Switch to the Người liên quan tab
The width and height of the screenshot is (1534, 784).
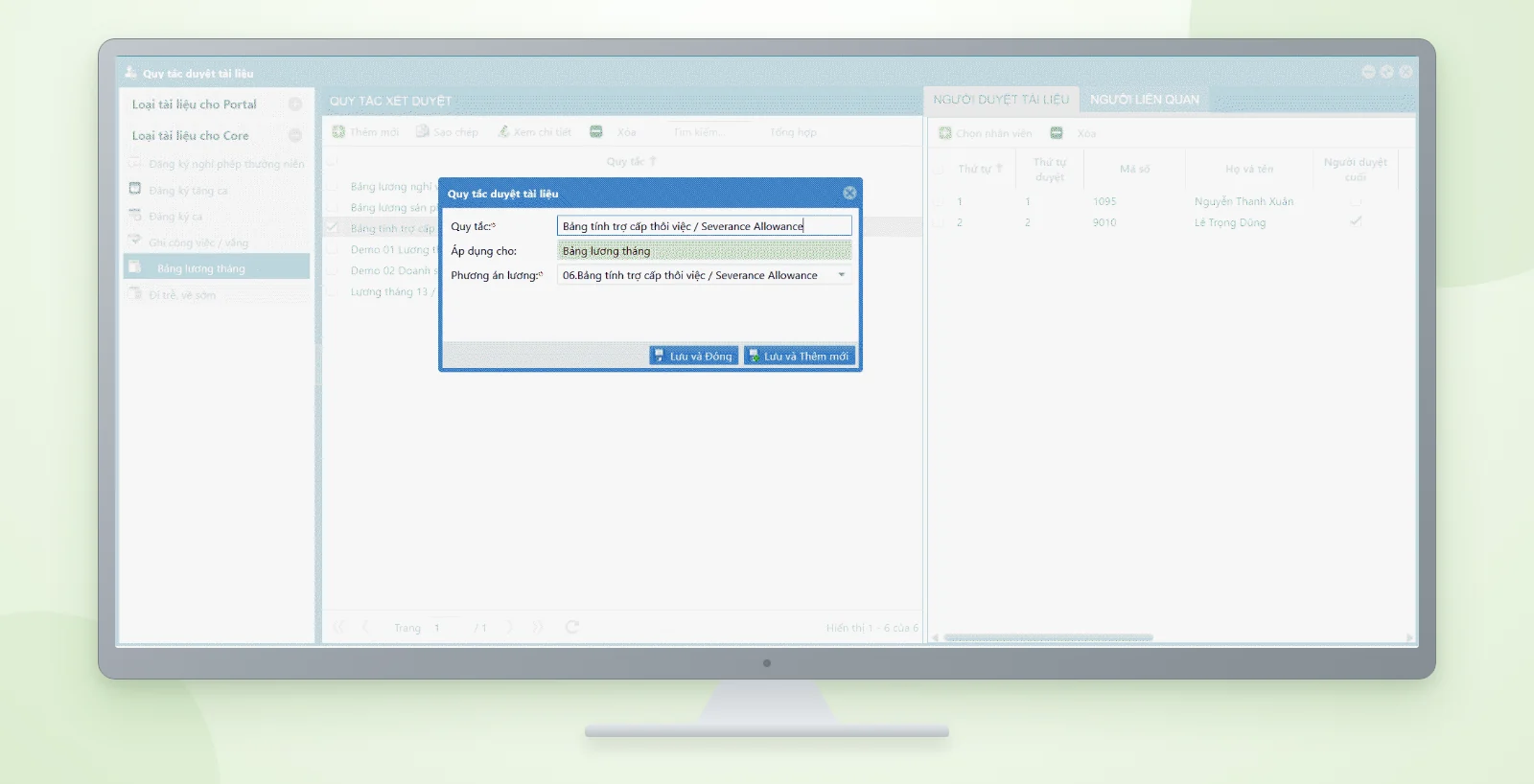pyautogui.click(x=1144, y=100)
